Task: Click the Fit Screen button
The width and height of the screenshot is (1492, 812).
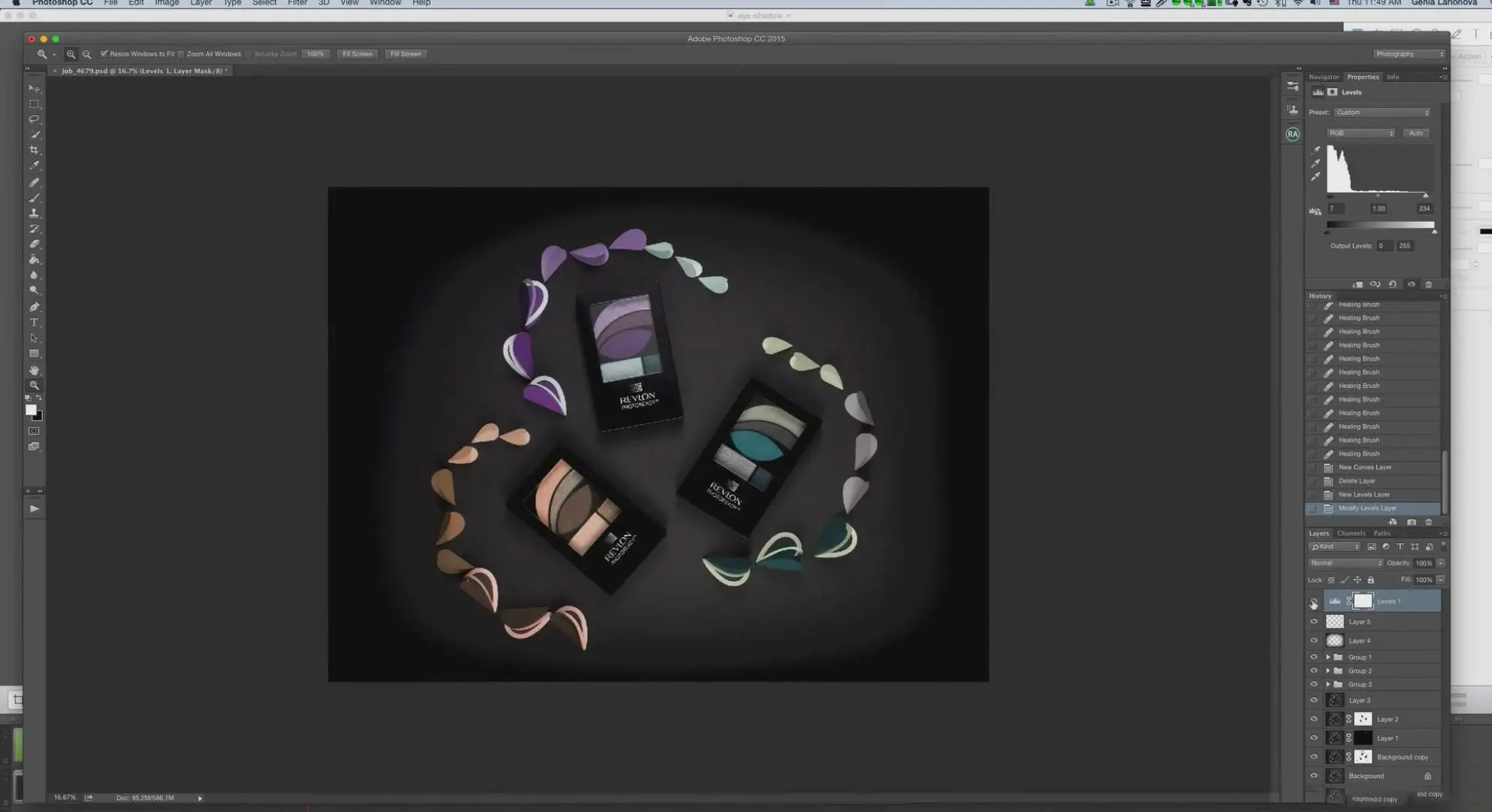Action: (x=357, y=54)
